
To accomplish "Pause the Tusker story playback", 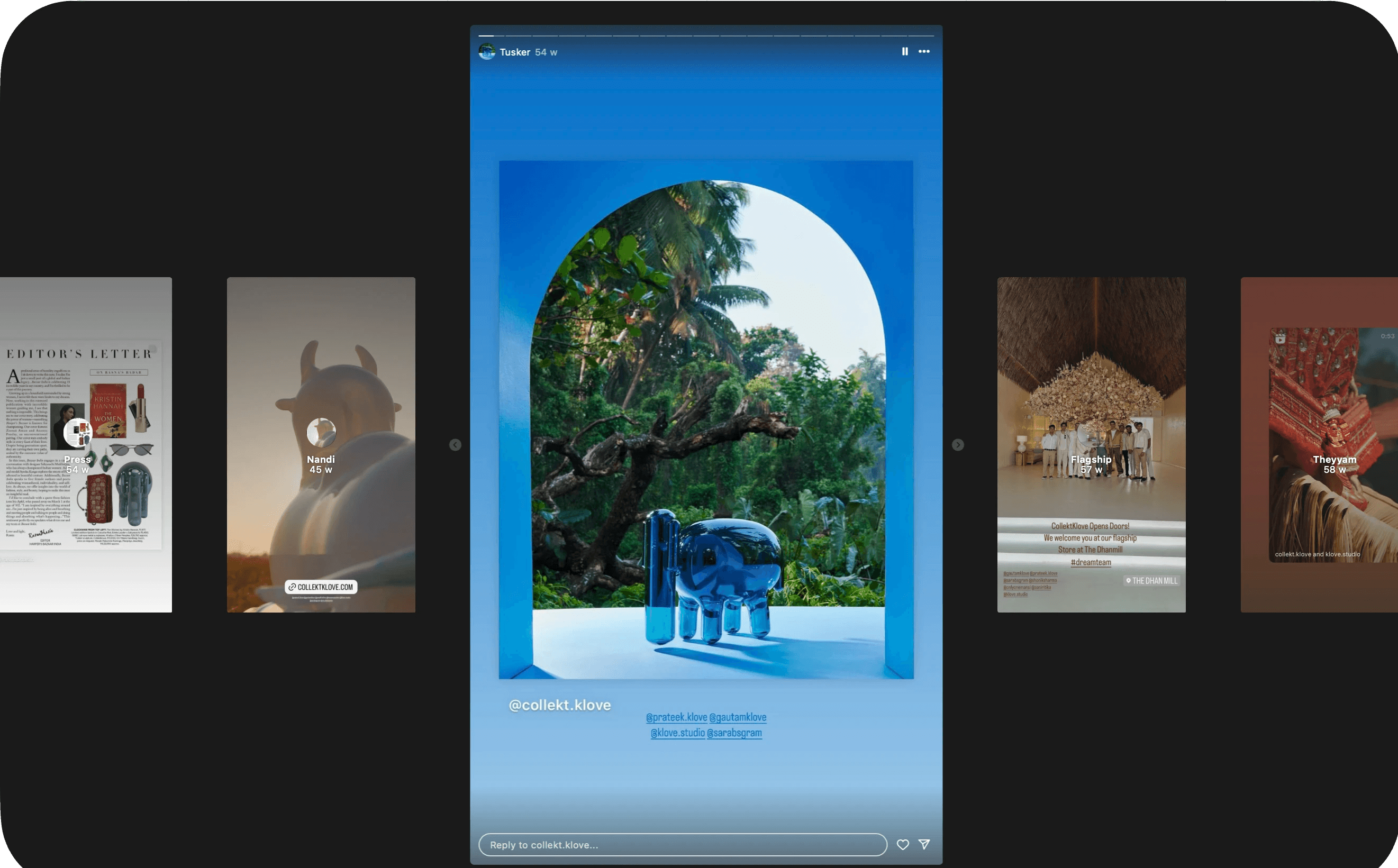I will [x=905, y=52].
